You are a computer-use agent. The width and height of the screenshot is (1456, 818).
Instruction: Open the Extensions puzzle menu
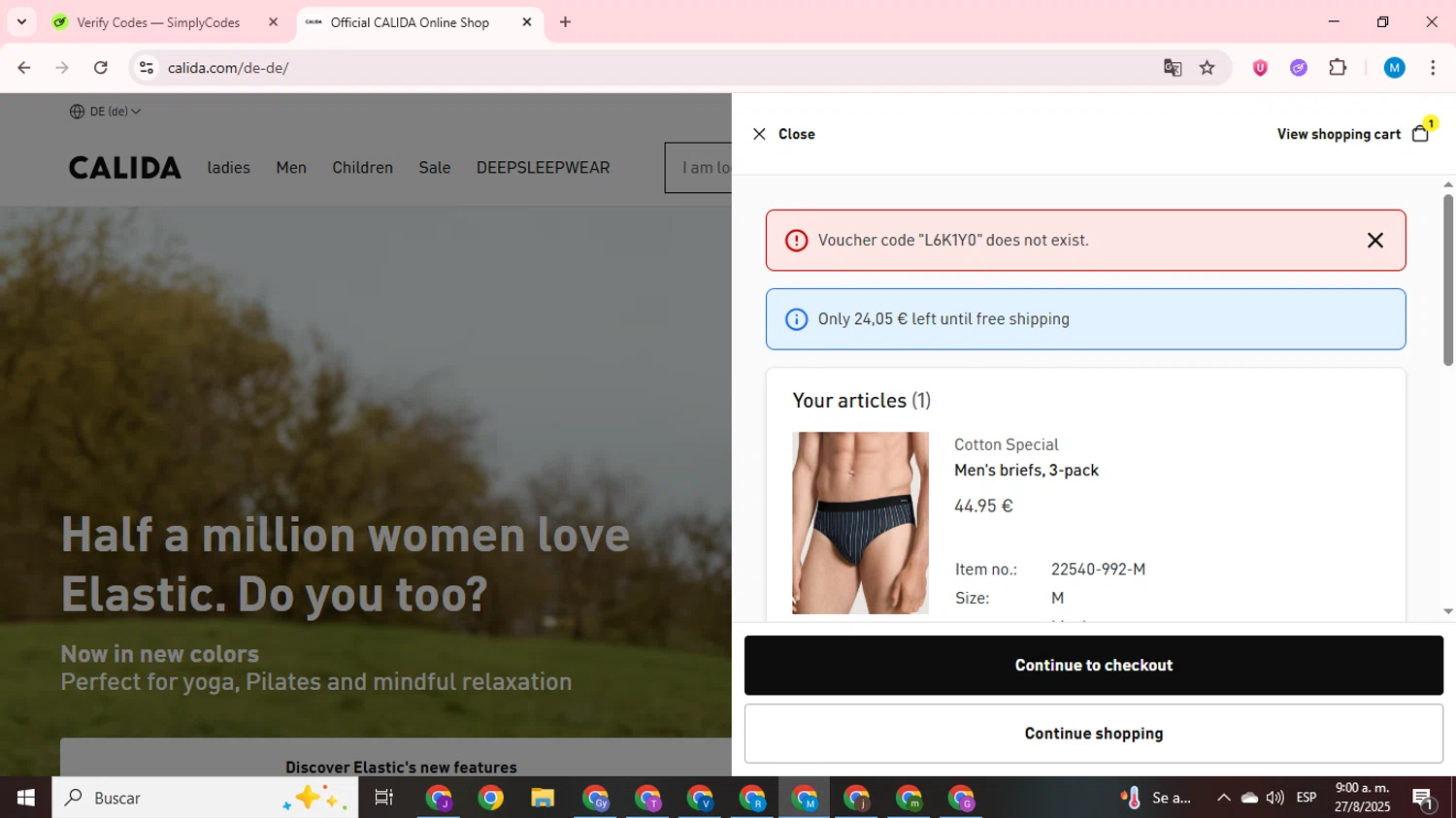[x=1338, y=68]
